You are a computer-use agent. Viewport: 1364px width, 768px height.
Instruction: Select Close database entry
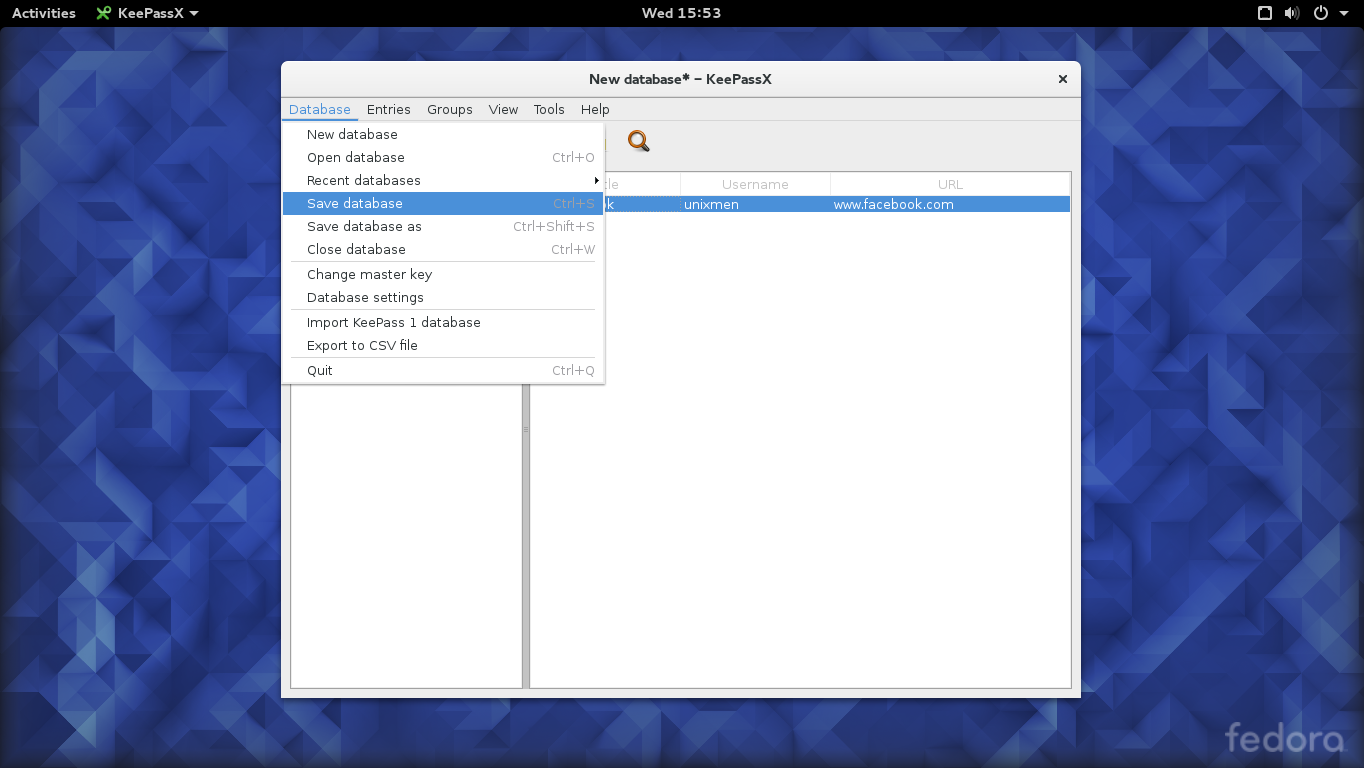443,249
